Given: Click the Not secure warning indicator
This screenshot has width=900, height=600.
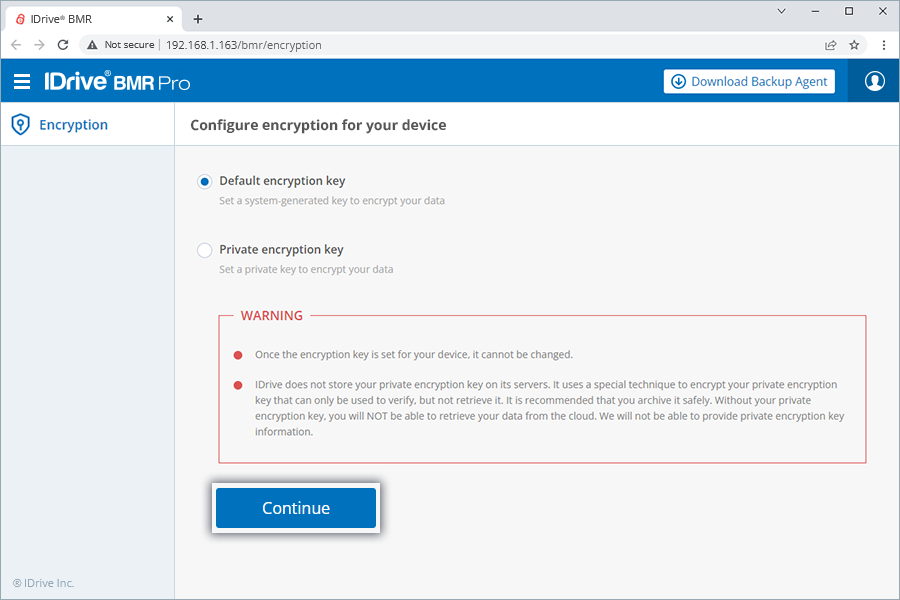Looking at the screenshot, I should click(120, 44).
